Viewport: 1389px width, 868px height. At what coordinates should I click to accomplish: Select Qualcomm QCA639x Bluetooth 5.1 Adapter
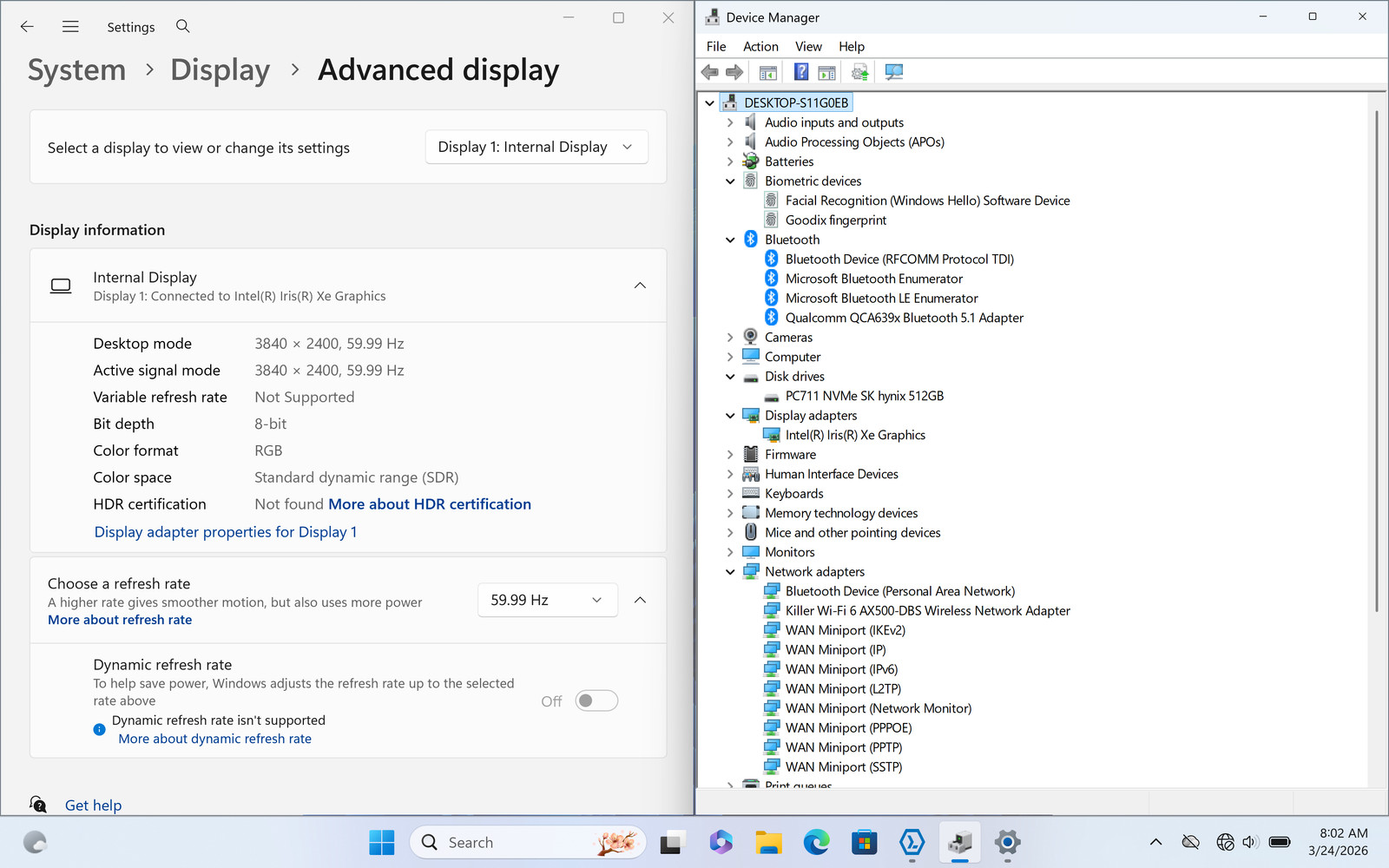coord(905,318)
